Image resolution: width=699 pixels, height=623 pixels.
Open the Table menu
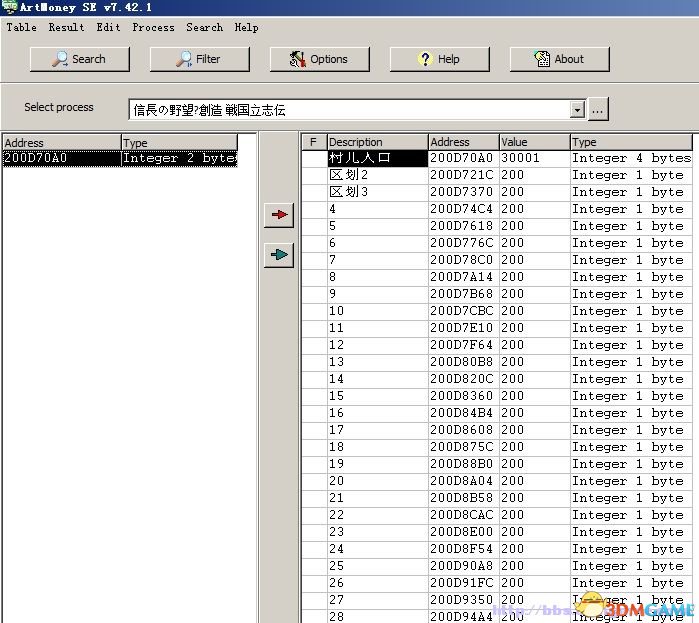coord(21,27)
